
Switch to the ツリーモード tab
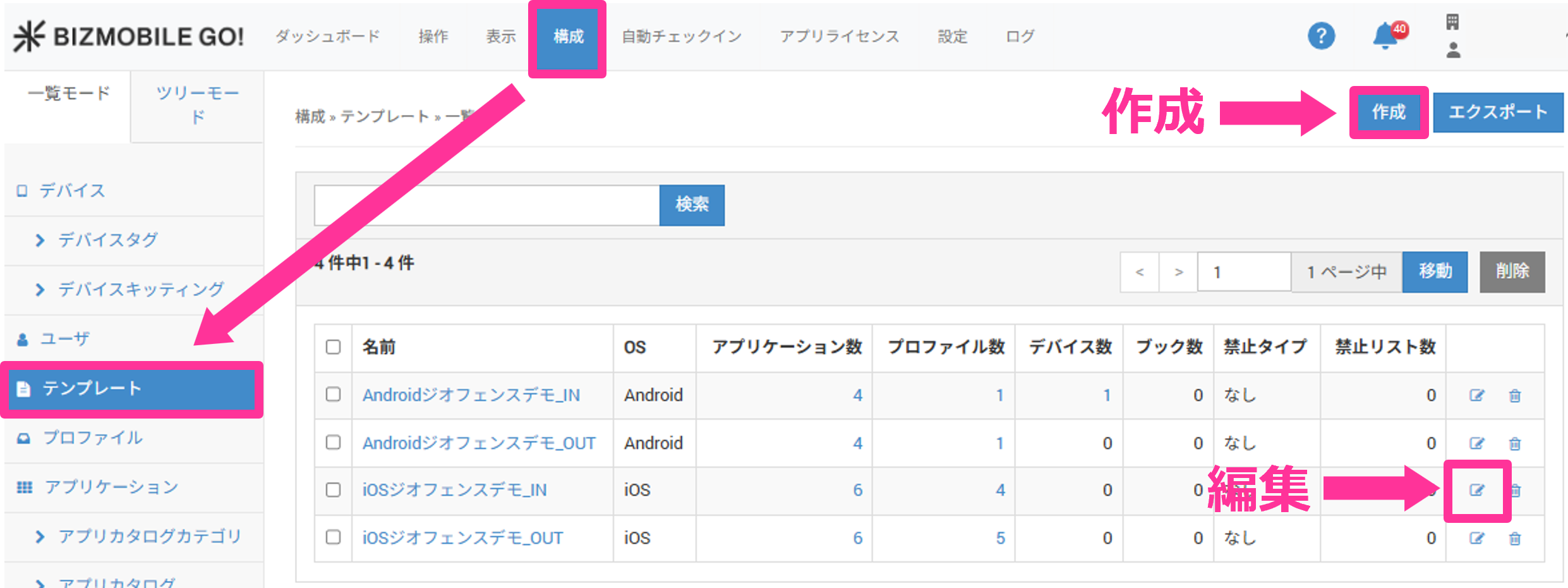click(197, 105)
